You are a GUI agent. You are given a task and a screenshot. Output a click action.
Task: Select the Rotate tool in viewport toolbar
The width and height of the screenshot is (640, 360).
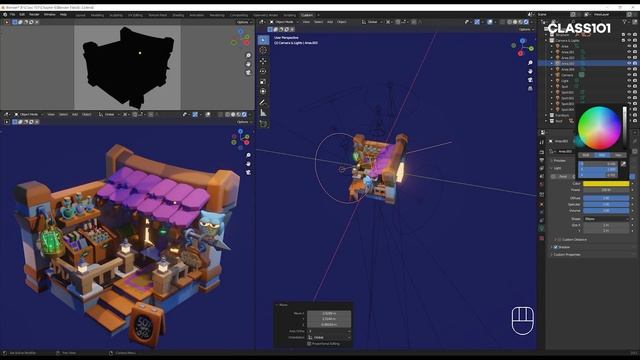click(263, 71)
